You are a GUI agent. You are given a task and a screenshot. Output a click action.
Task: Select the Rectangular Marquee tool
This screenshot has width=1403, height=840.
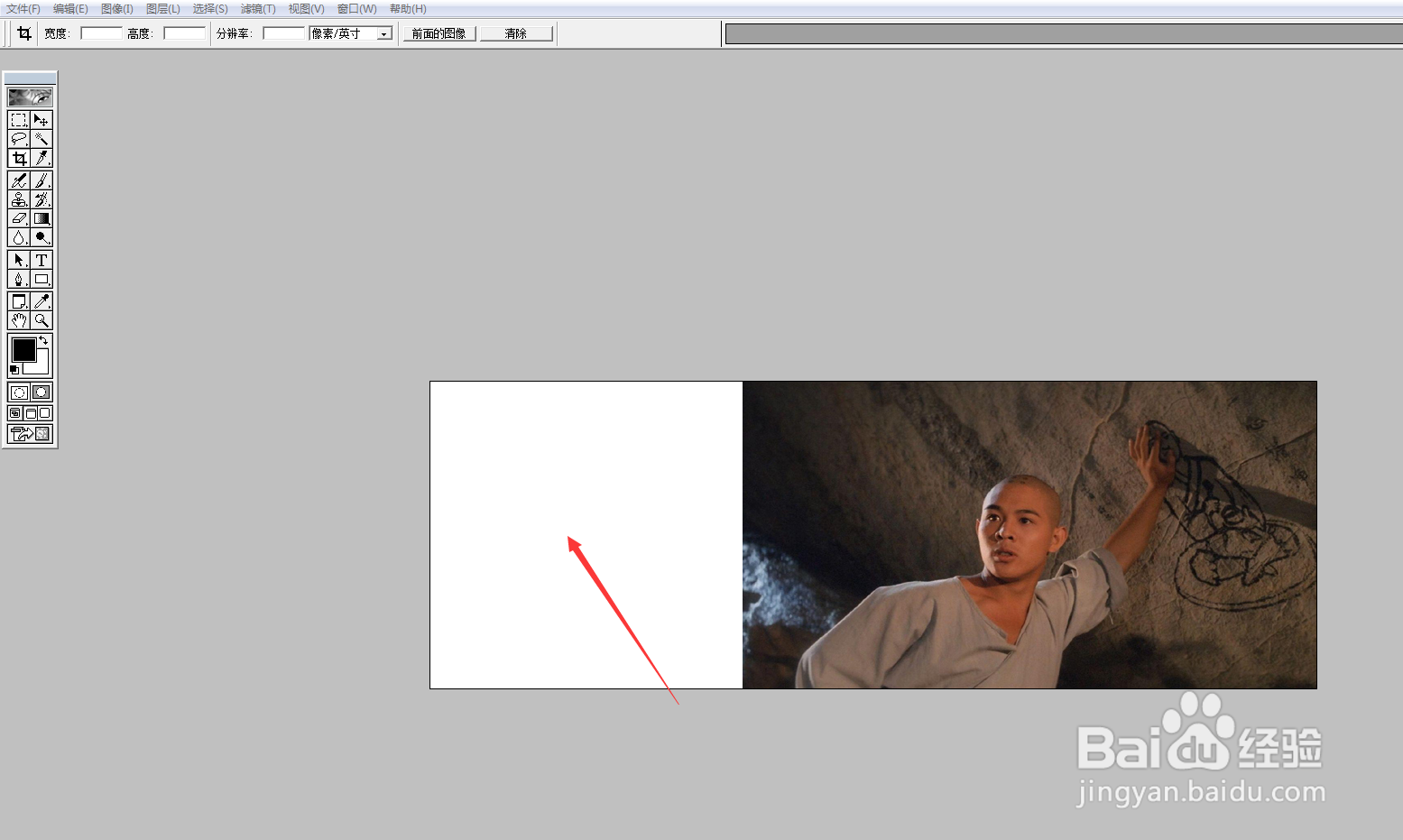(x=19, y=120)
